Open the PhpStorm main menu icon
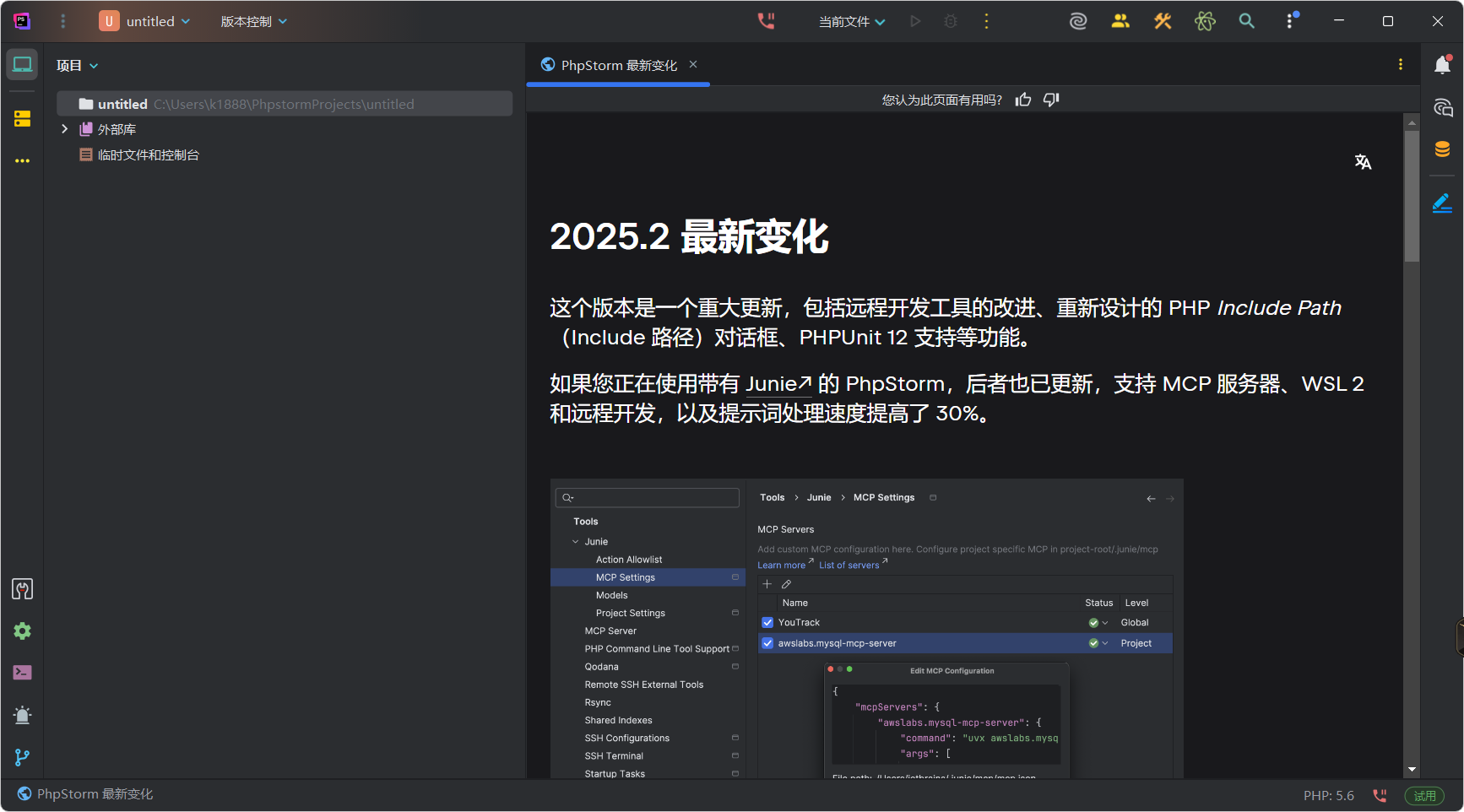Viewport: 1464px width, 812px height. click(x=22, y=21)
